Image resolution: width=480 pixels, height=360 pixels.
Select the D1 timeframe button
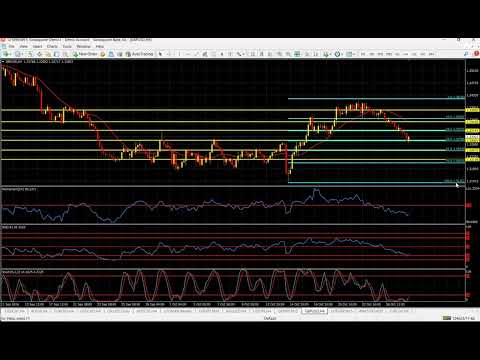tap(414, 54)
